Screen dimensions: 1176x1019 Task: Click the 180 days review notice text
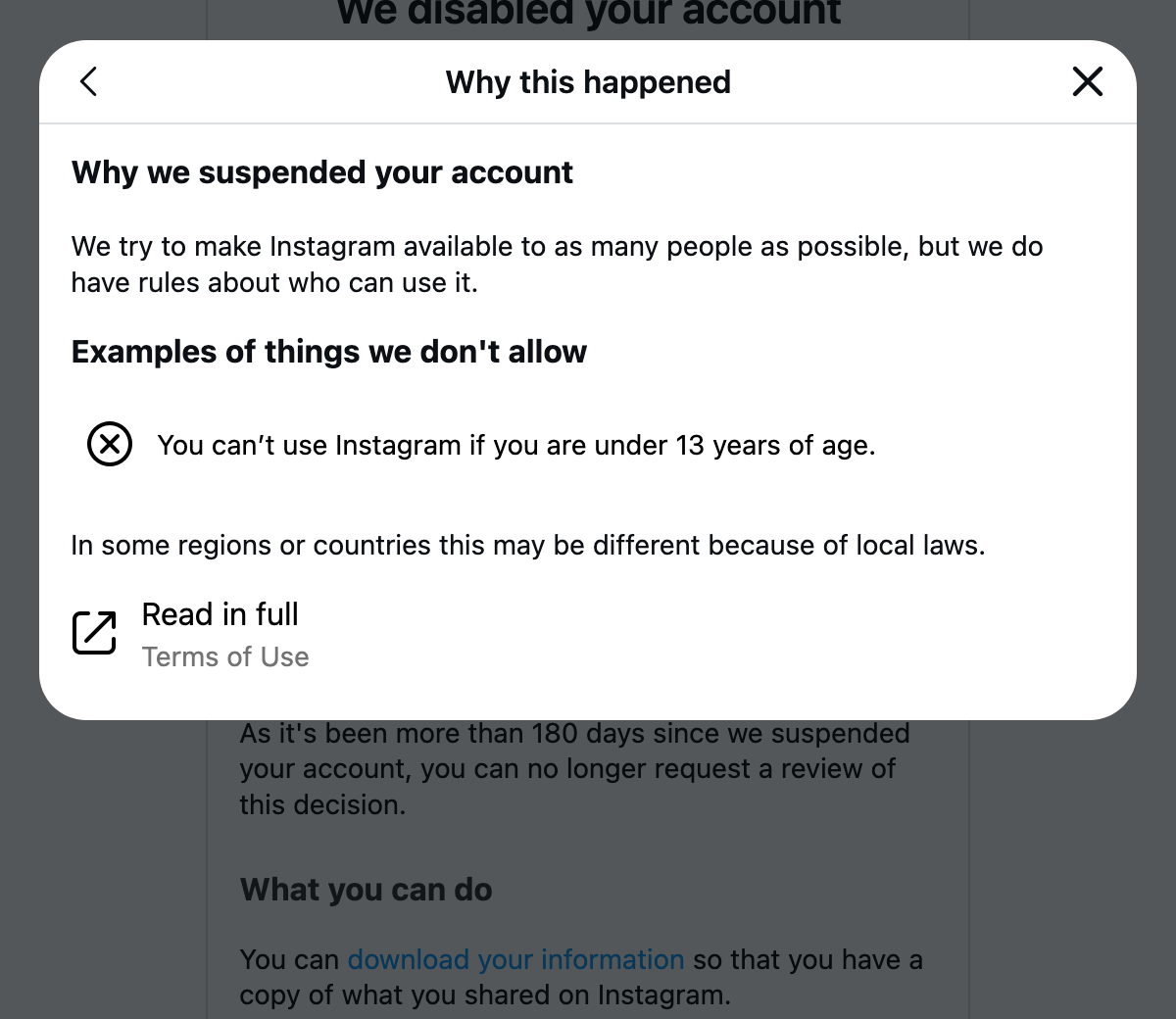tap(575, 769)
